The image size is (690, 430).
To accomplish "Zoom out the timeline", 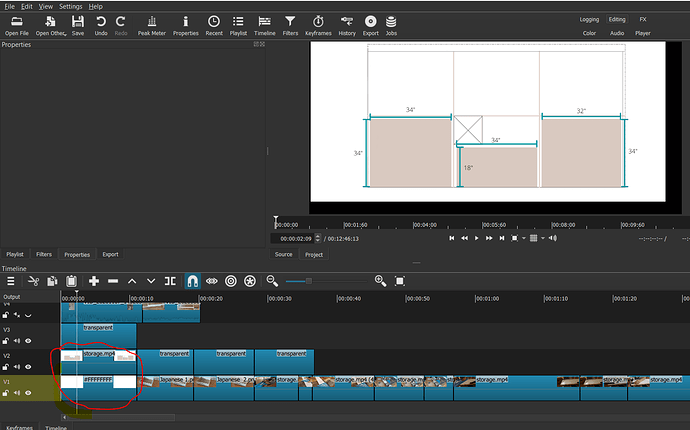I will point(272,281).
